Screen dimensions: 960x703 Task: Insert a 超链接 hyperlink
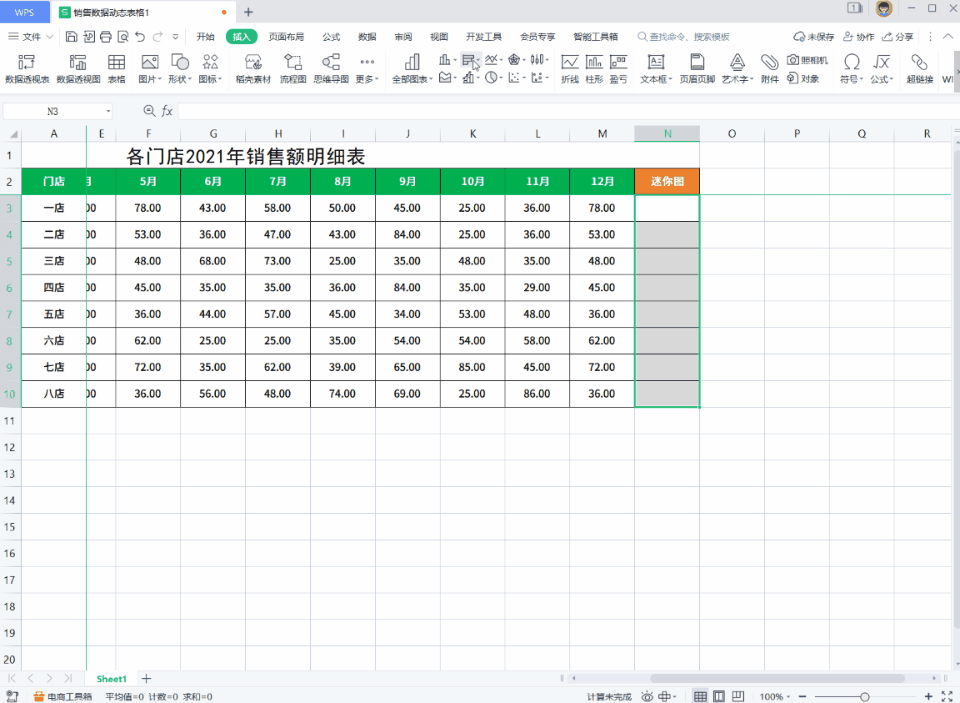[919, 68]
